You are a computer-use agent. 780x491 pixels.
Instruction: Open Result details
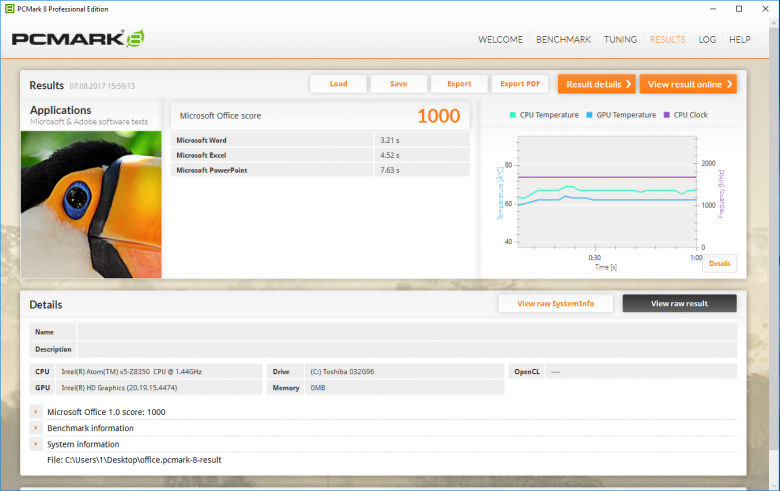pyautogui.click(x=597, y=84)
